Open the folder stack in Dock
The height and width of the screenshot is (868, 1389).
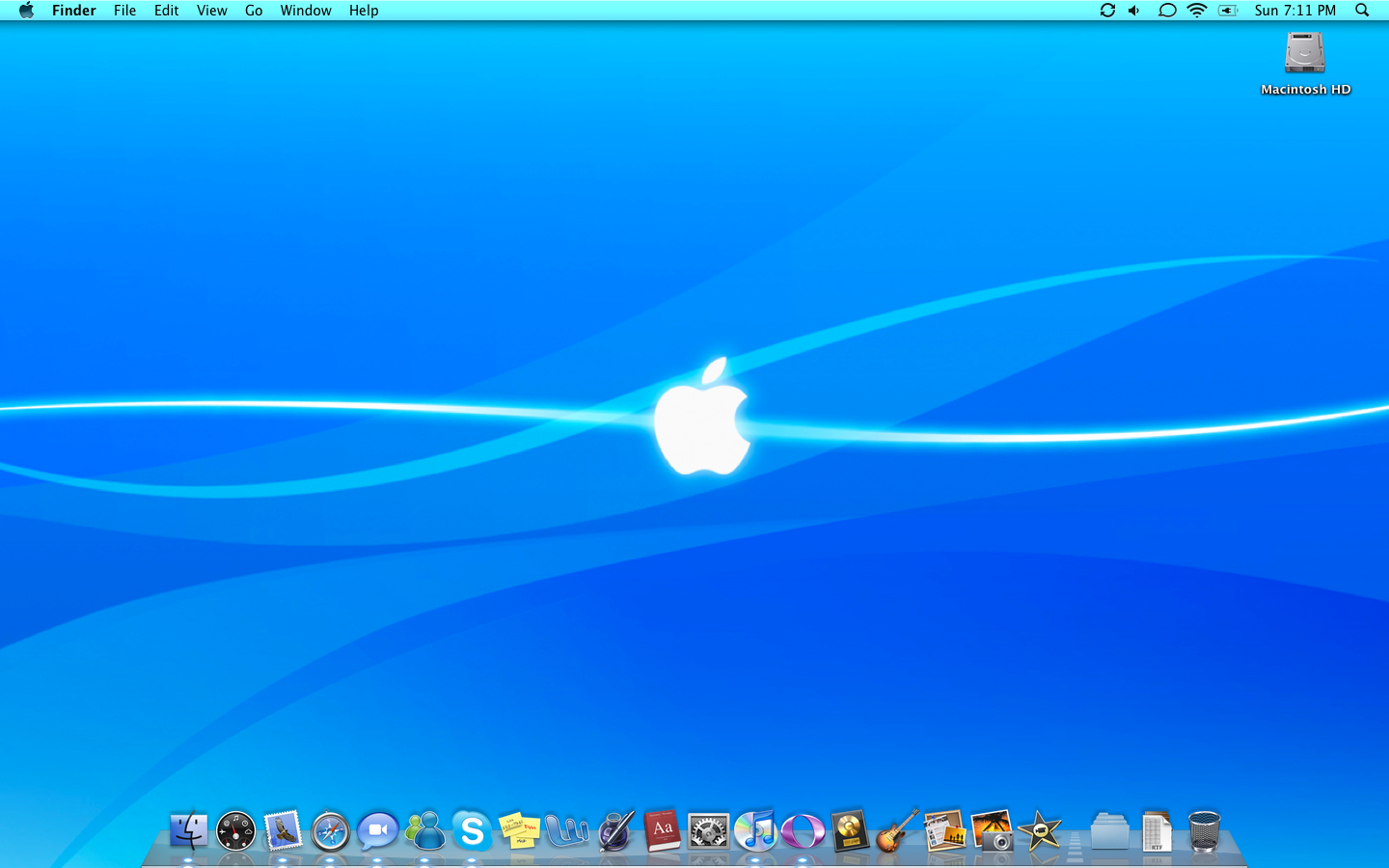(x=1110, y=830)
